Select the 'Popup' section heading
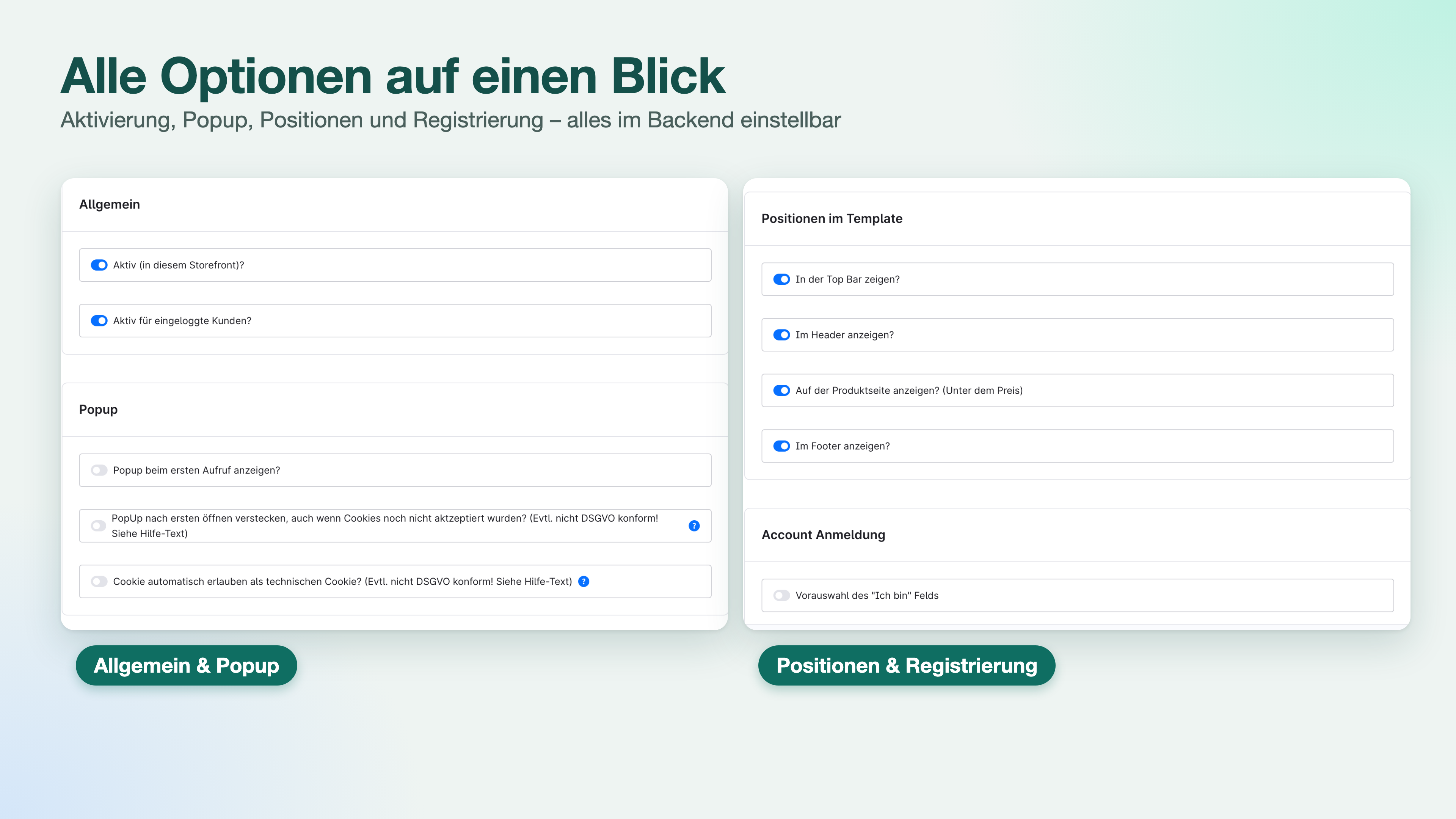The height and width of the screenshot is (819, 1456). [98, 410]
